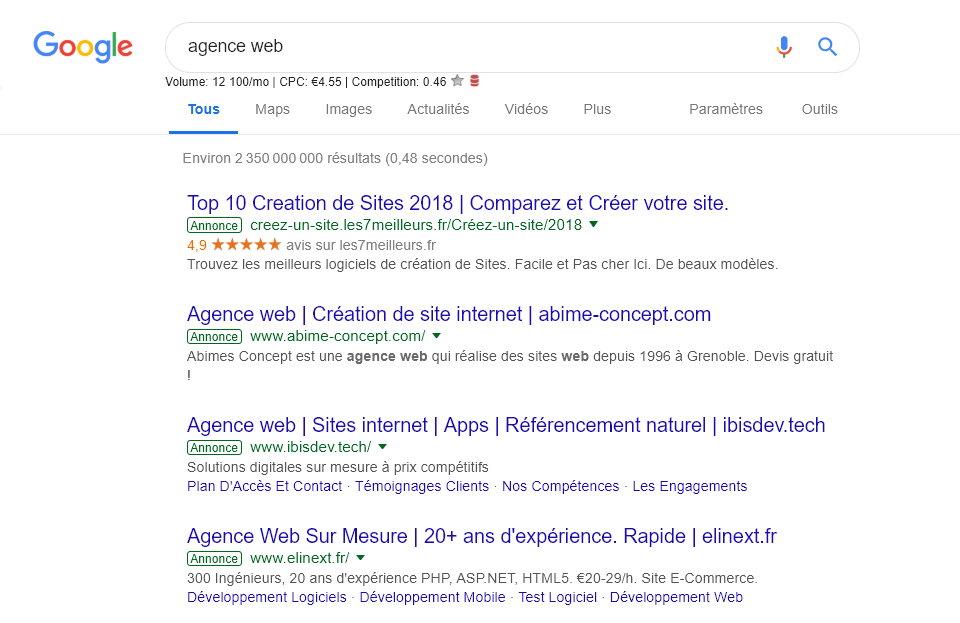Click the orange rating stars for les7meilleurs.fr
This screenshot has width=960, height=623.
click(246, 245)
